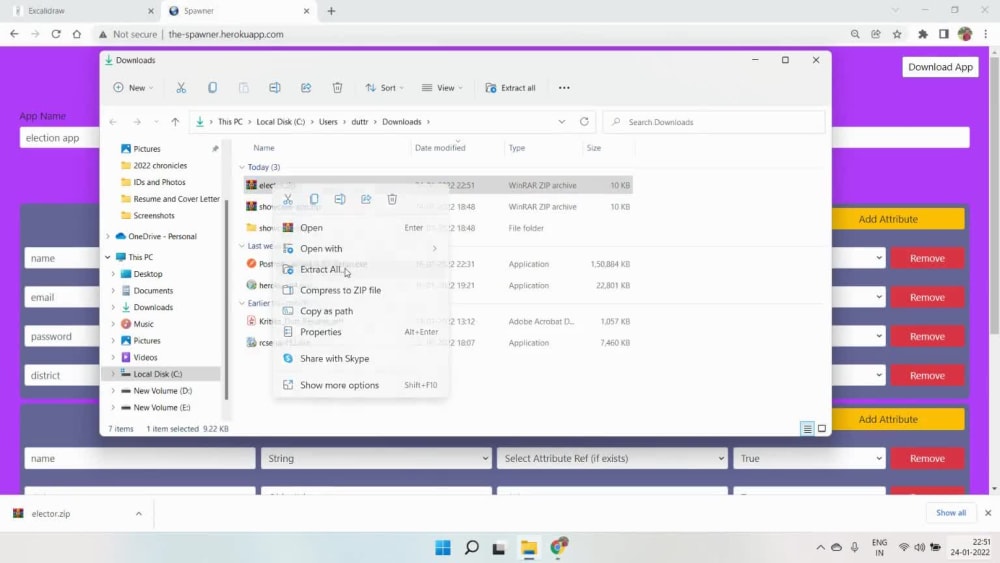Open Chrome home page icon
This screenshot has height=563, width=1000.
[77, 34]
